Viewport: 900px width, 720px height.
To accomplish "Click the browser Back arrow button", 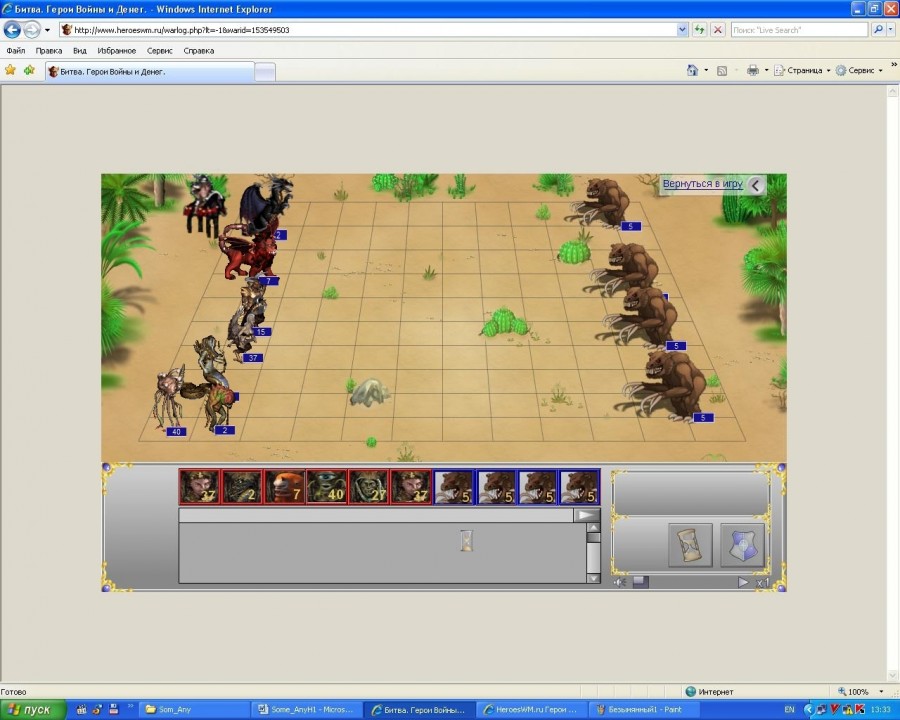I will pos(12,29).
